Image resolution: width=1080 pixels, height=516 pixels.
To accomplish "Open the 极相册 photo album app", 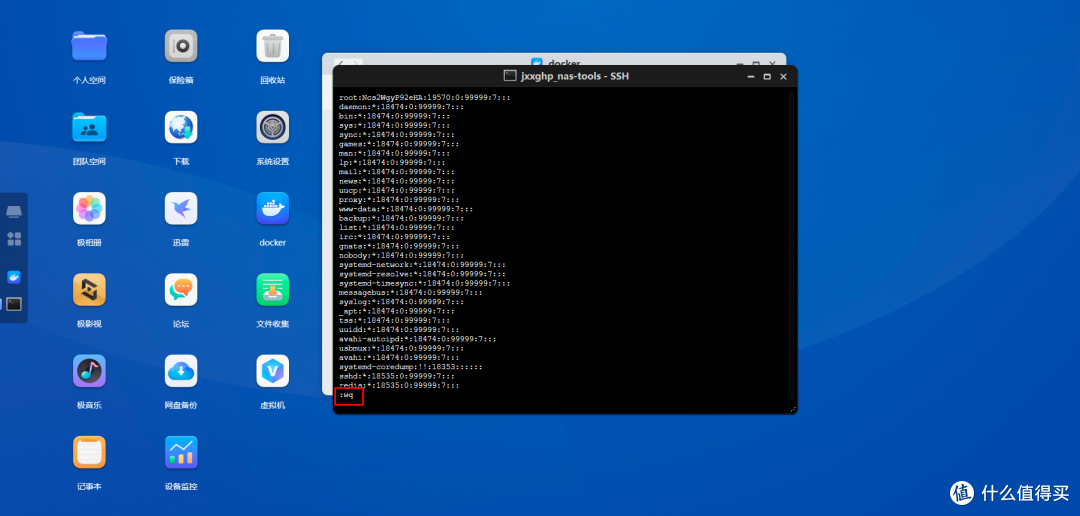I will coord(89,208).
